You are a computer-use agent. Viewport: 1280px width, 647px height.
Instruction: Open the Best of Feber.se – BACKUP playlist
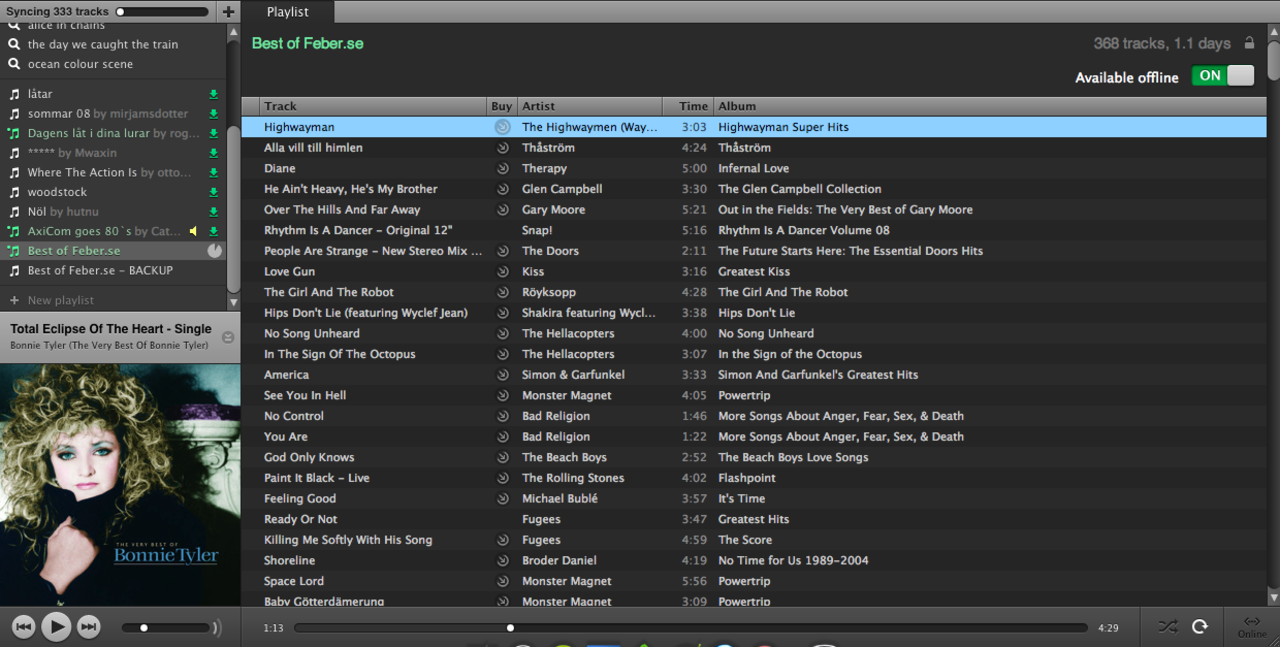point(100,270)
